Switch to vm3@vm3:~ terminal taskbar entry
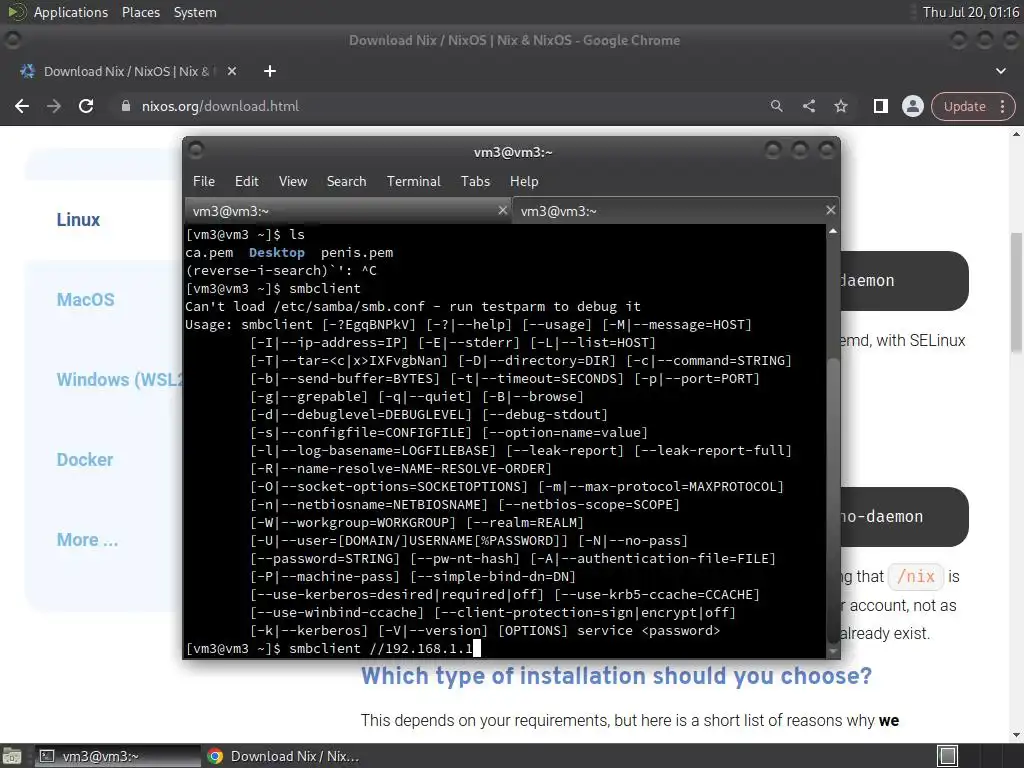The height and width of the screenshot is (768, 1024). point(118,756)
